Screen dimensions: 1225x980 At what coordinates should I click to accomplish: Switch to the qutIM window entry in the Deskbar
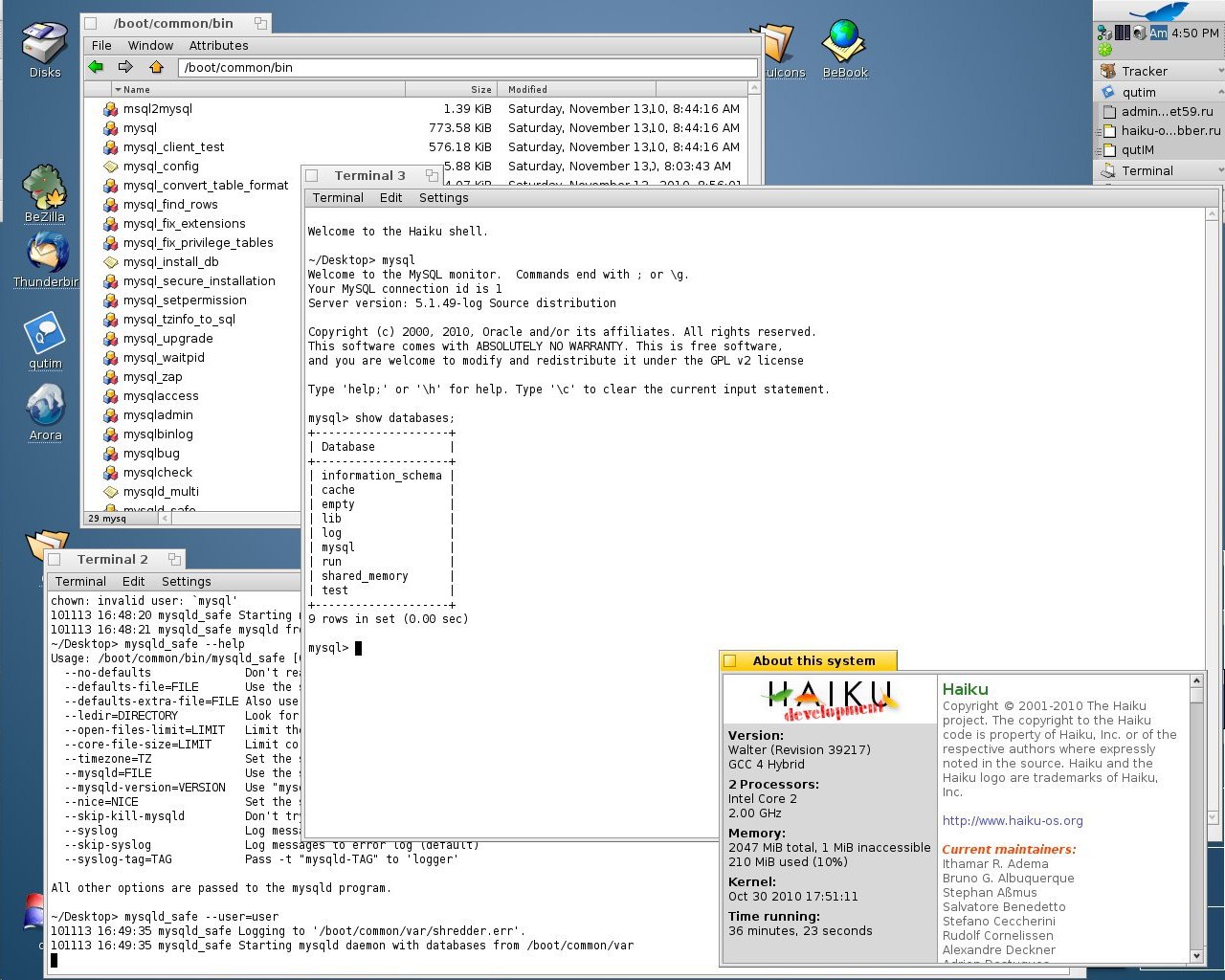(1129, 149)
